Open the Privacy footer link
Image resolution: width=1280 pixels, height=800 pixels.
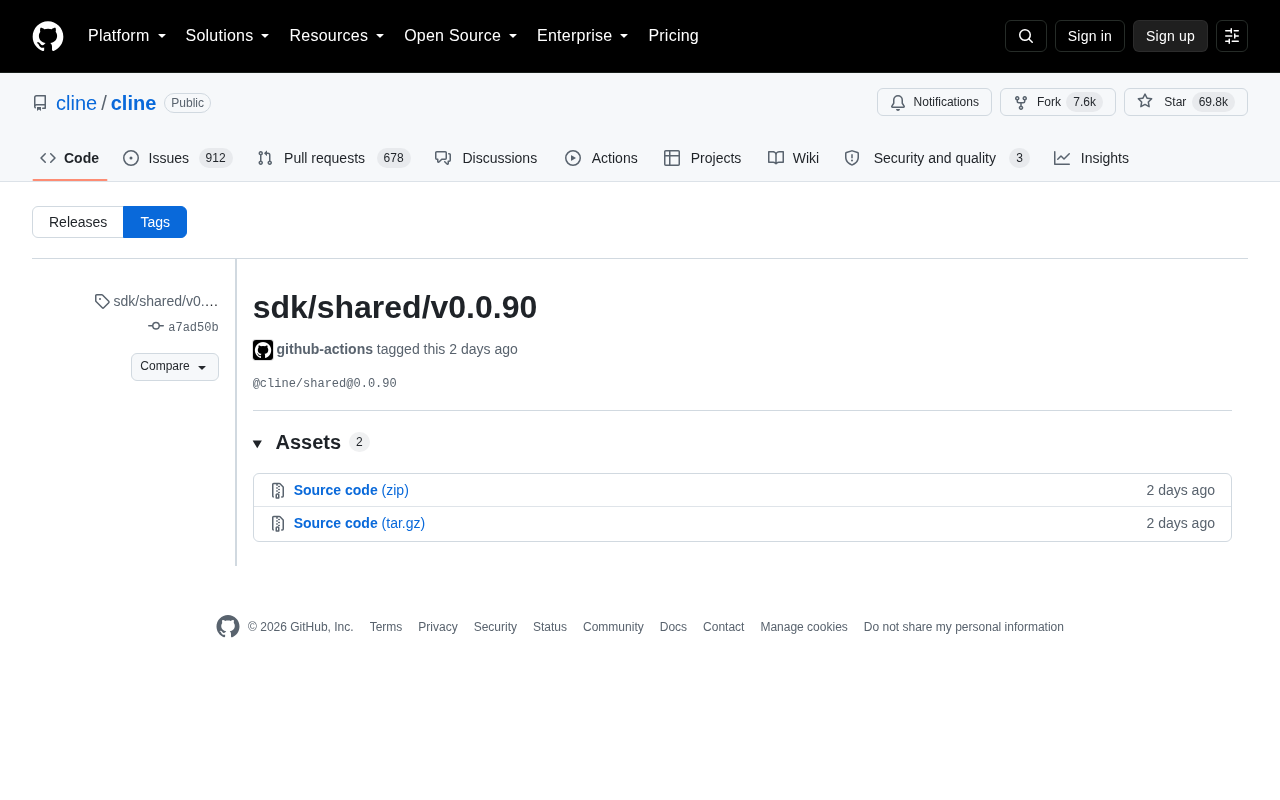(x=438, y=627)
